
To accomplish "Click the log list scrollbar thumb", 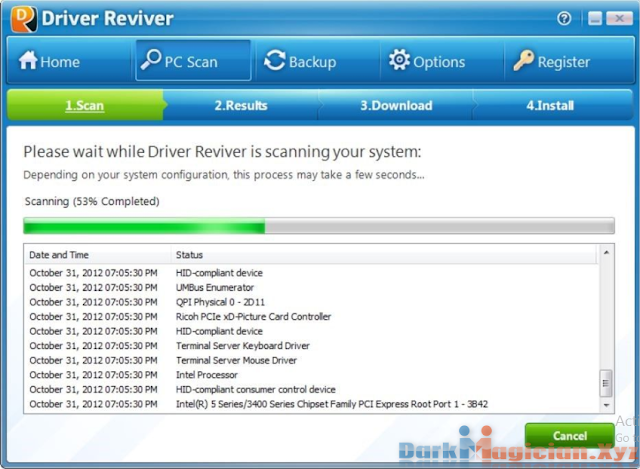I will [x=606, y=383].
